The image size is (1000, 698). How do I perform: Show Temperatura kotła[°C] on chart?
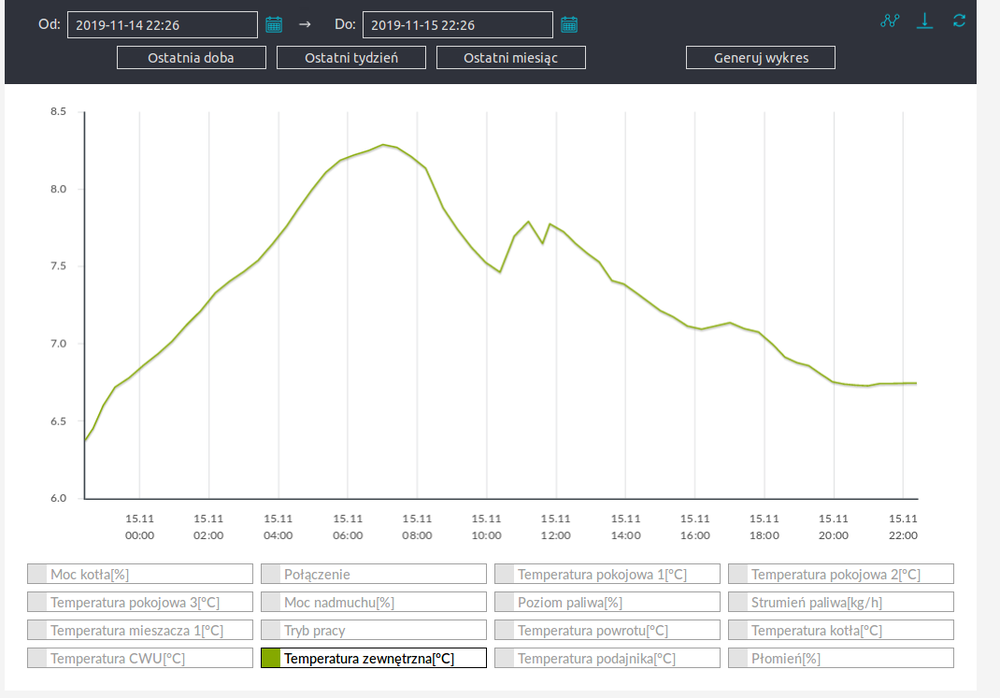pyautogui.click(x=840, y=630)
